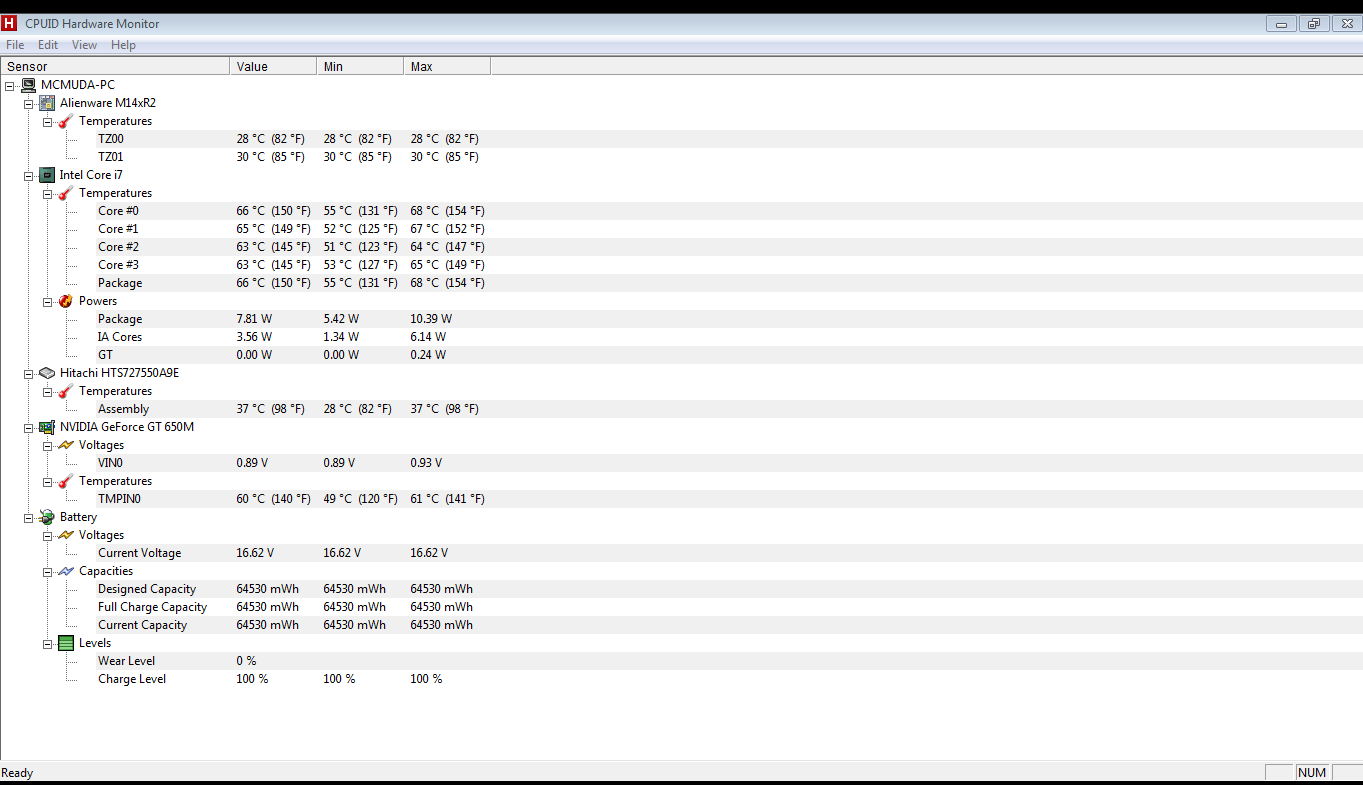Click the Battery device icon
Image resolution: width=1363 pixels, height=785 pixels.
[47, 517]
